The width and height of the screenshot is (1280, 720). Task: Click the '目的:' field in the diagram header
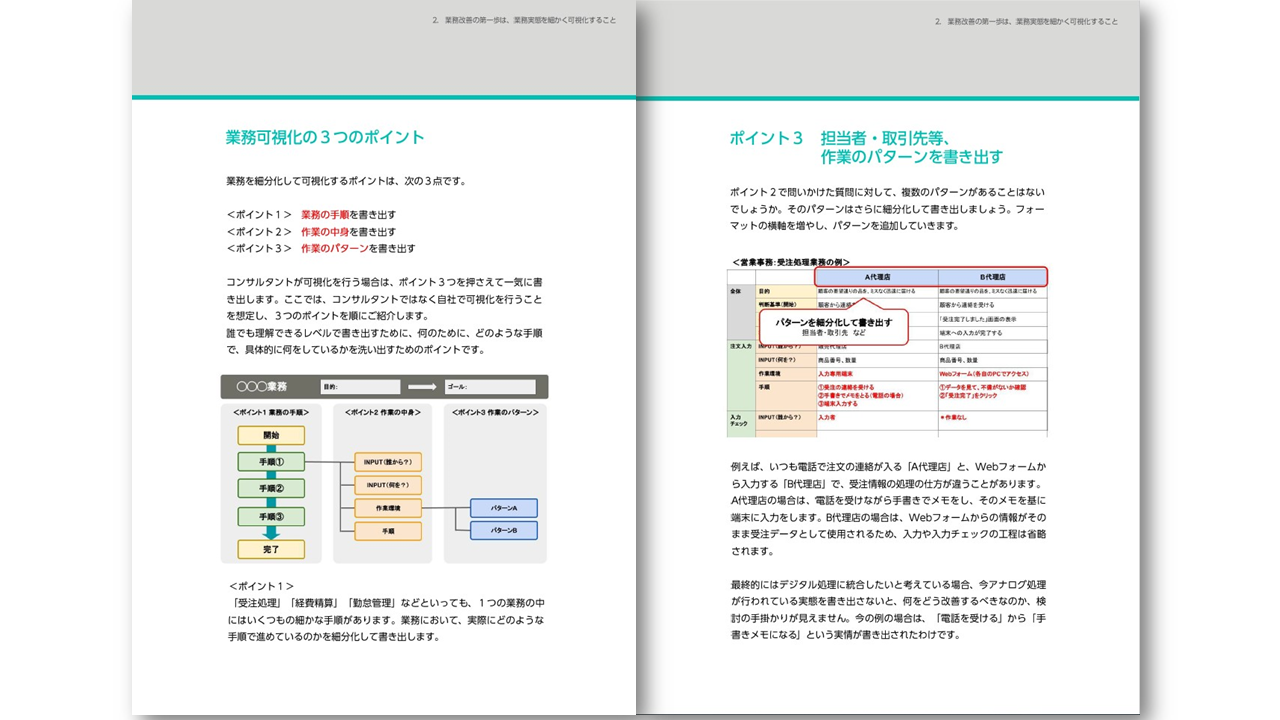pos(360,387)
